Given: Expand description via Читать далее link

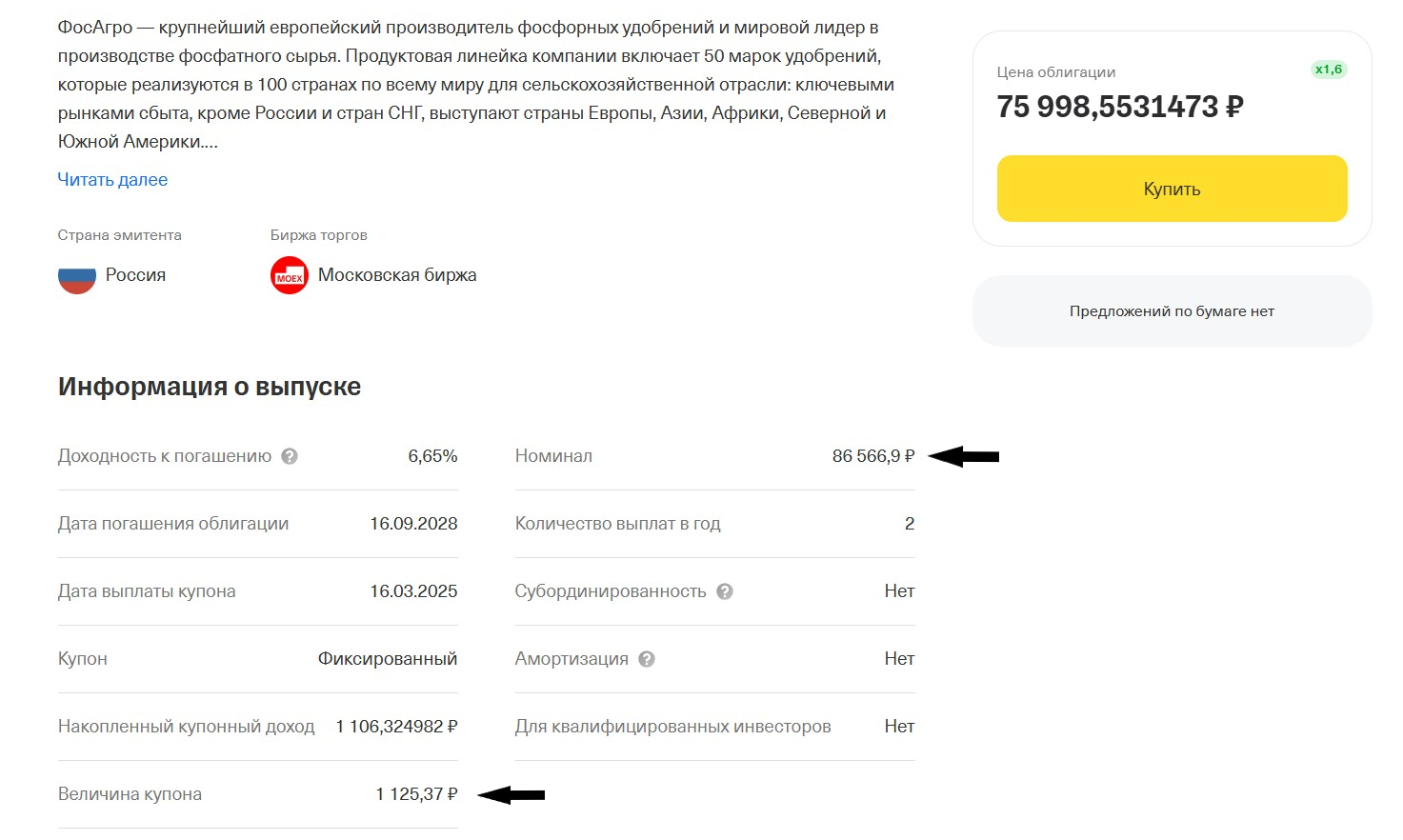Looking at the screenshot, I should (112, 180).
